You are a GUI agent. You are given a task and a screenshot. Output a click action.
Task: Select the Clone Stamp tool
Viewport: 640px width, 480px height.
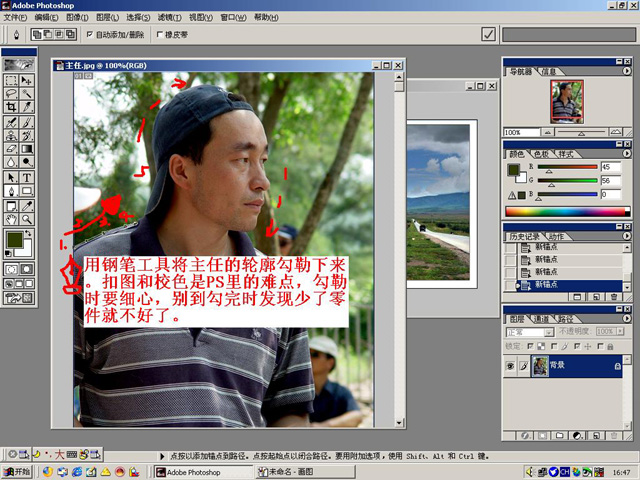11,136
